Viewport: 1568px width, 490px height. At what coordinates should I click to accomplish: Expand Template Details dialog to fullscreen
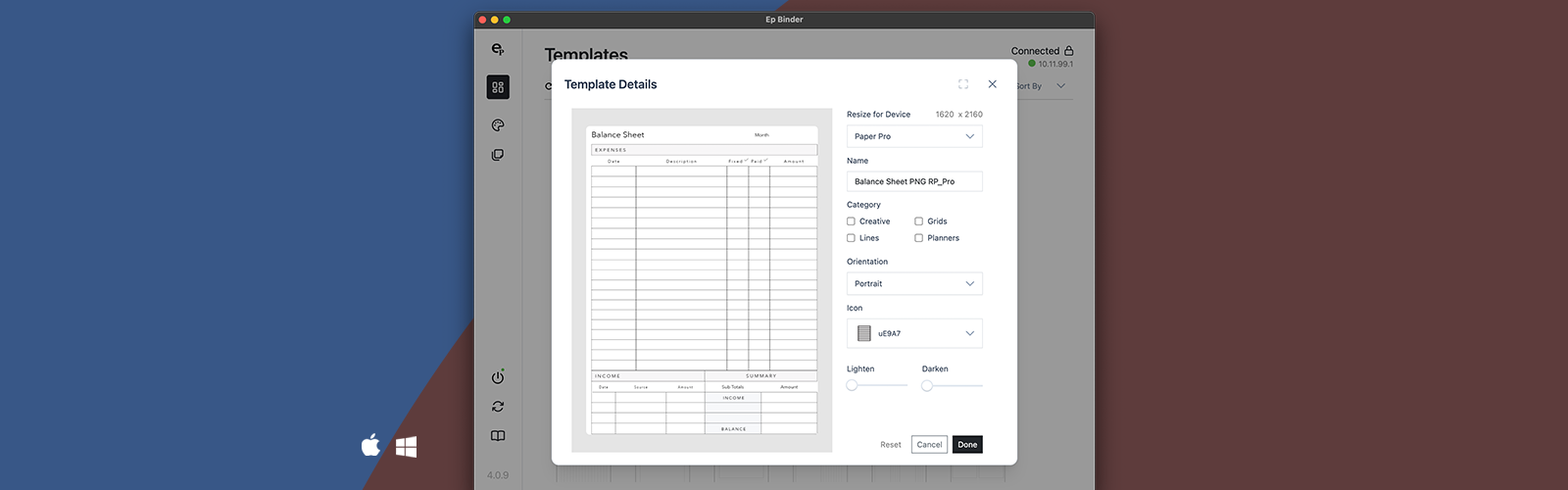click(963, 84)
